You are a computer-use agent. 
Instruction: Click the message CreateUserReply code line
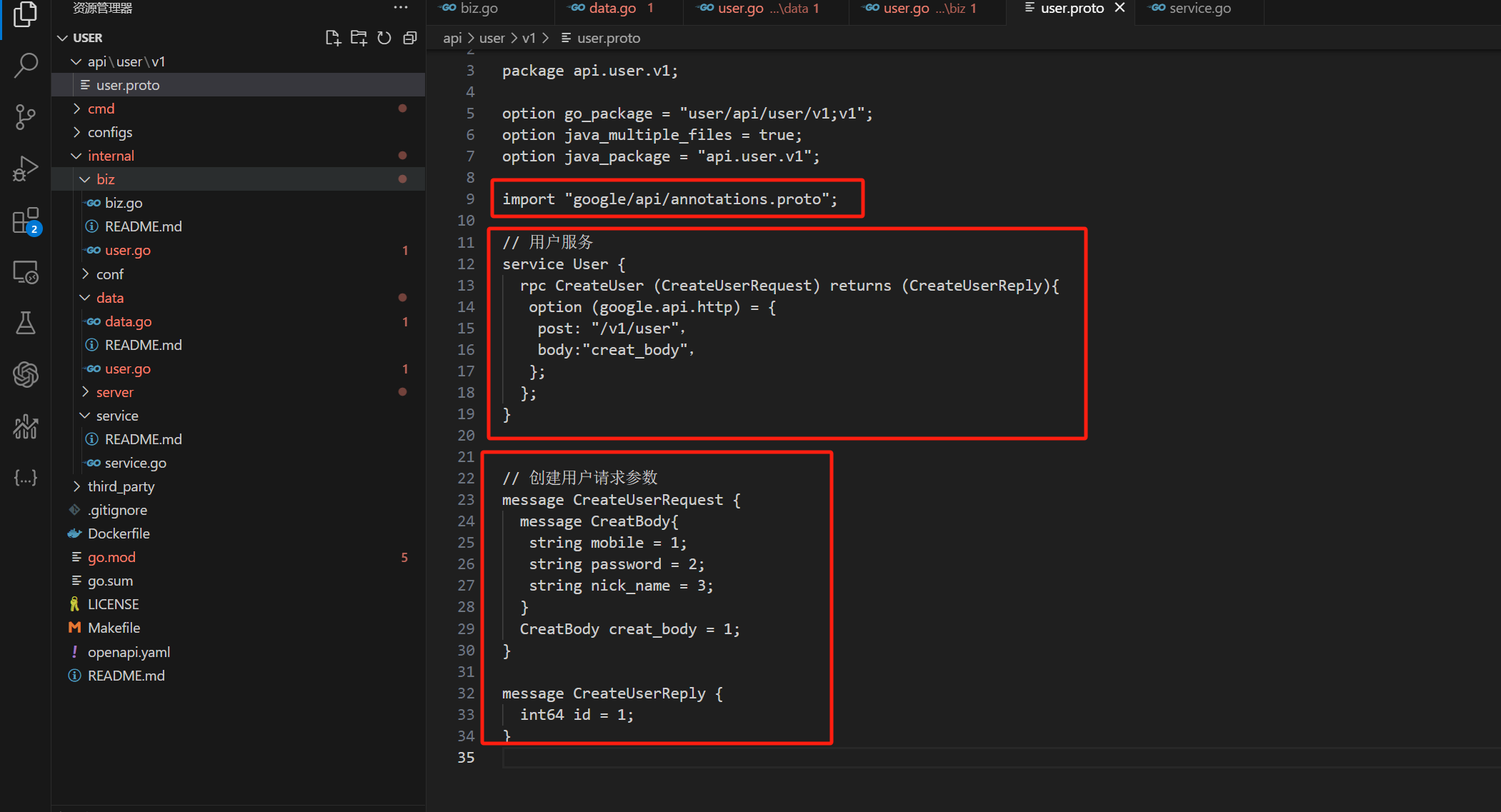(612, 693)
